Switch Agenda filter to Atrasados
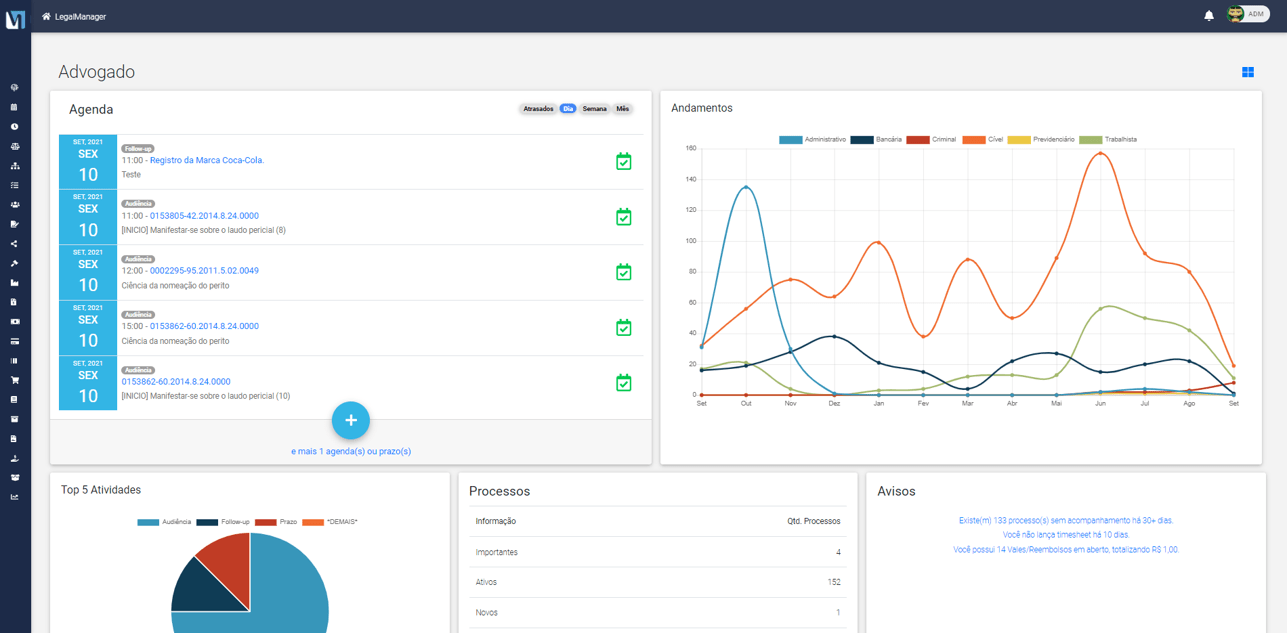This screenshot has height=634, width=1287. 538,109
